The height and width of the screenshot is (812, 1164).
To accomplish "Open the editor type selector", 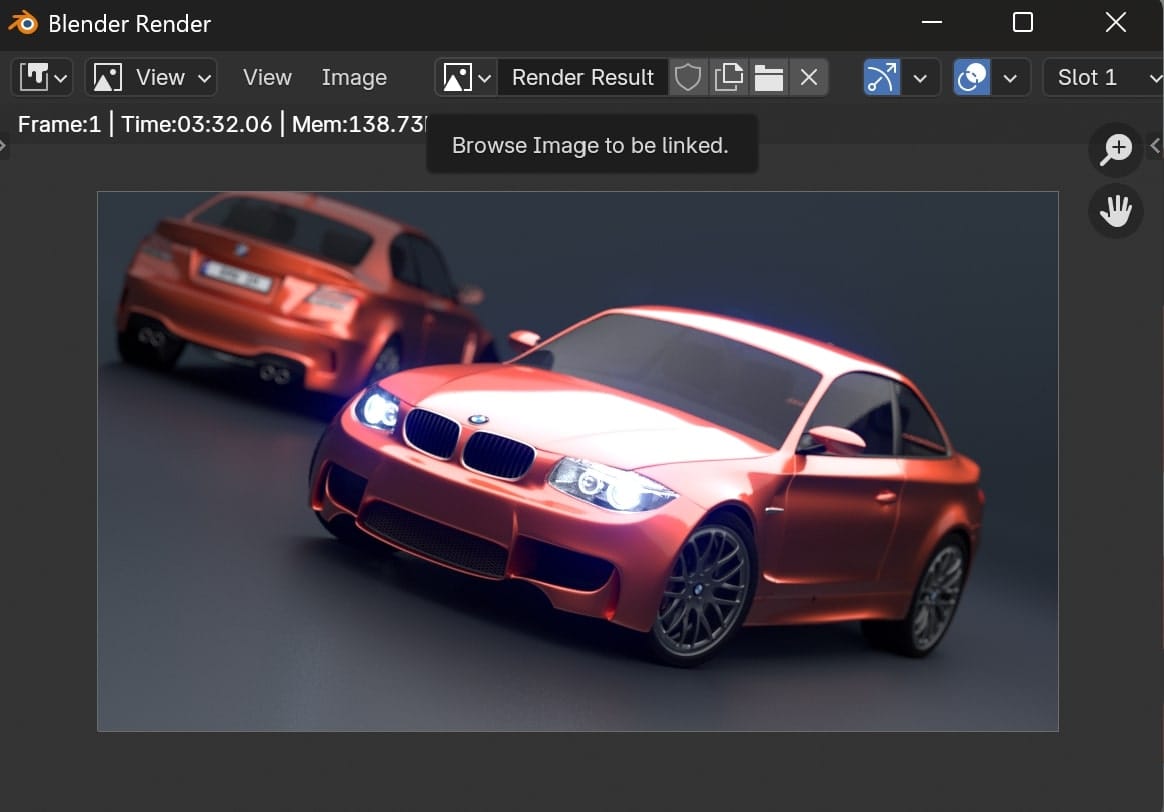I will (x=42, y=77).
